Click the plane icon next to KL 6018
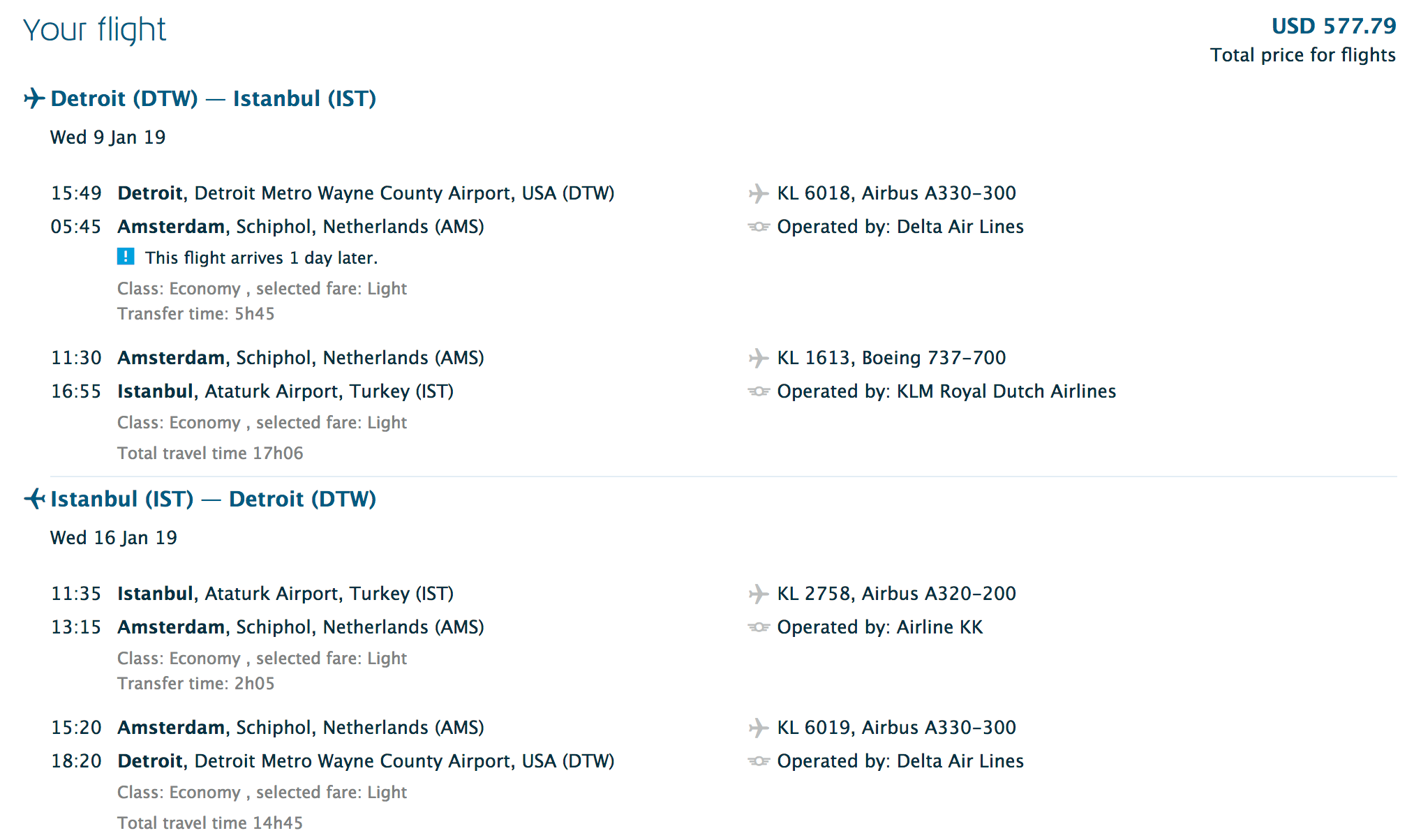The width and height of the screenshot is (1414, 840). 759,193
